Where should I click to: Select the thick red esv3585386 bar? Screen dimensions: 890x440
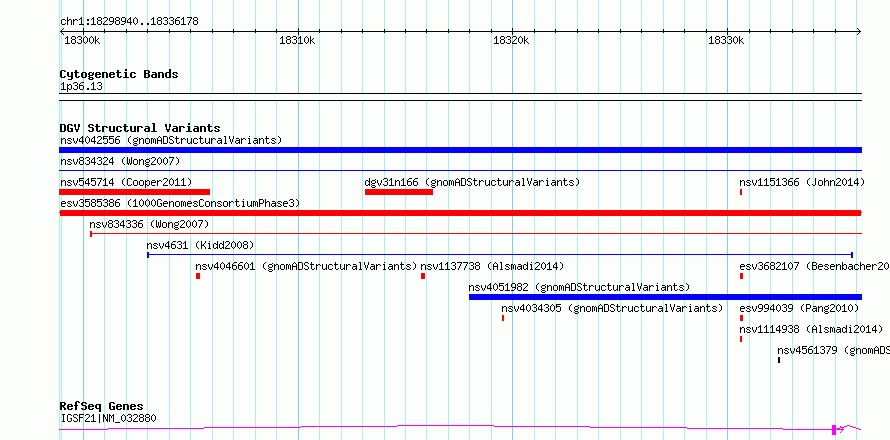460,213
